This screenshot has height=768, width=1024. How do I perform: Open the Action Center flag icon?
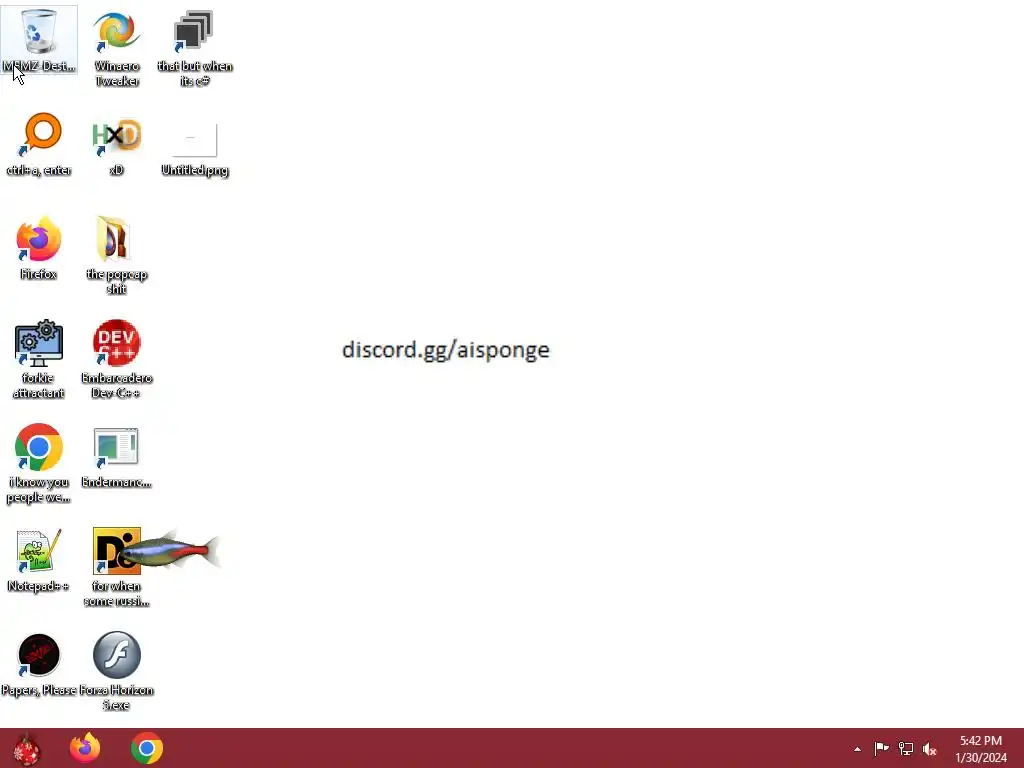click(881, 748)
